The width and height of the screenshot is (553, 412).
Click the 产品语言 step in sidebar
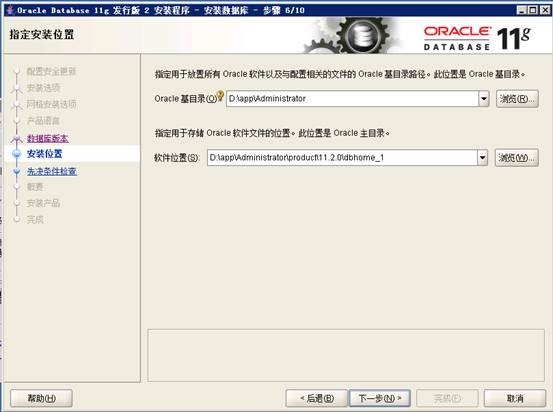click(43, 121)
